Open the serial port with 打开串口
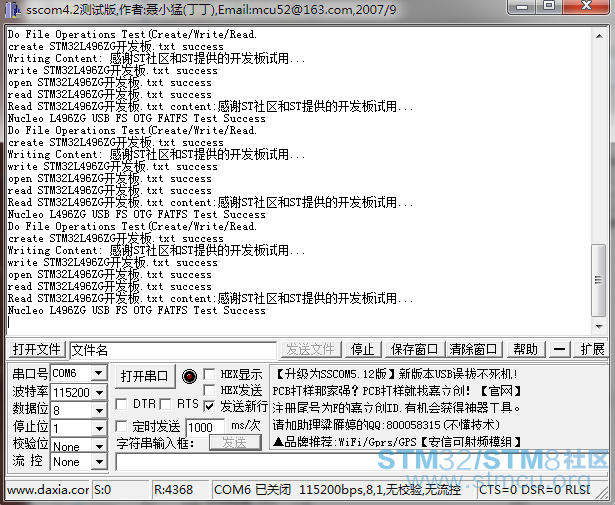Image resolution: width=615 pixels, height=505 pixels. (x=144, y=376)
